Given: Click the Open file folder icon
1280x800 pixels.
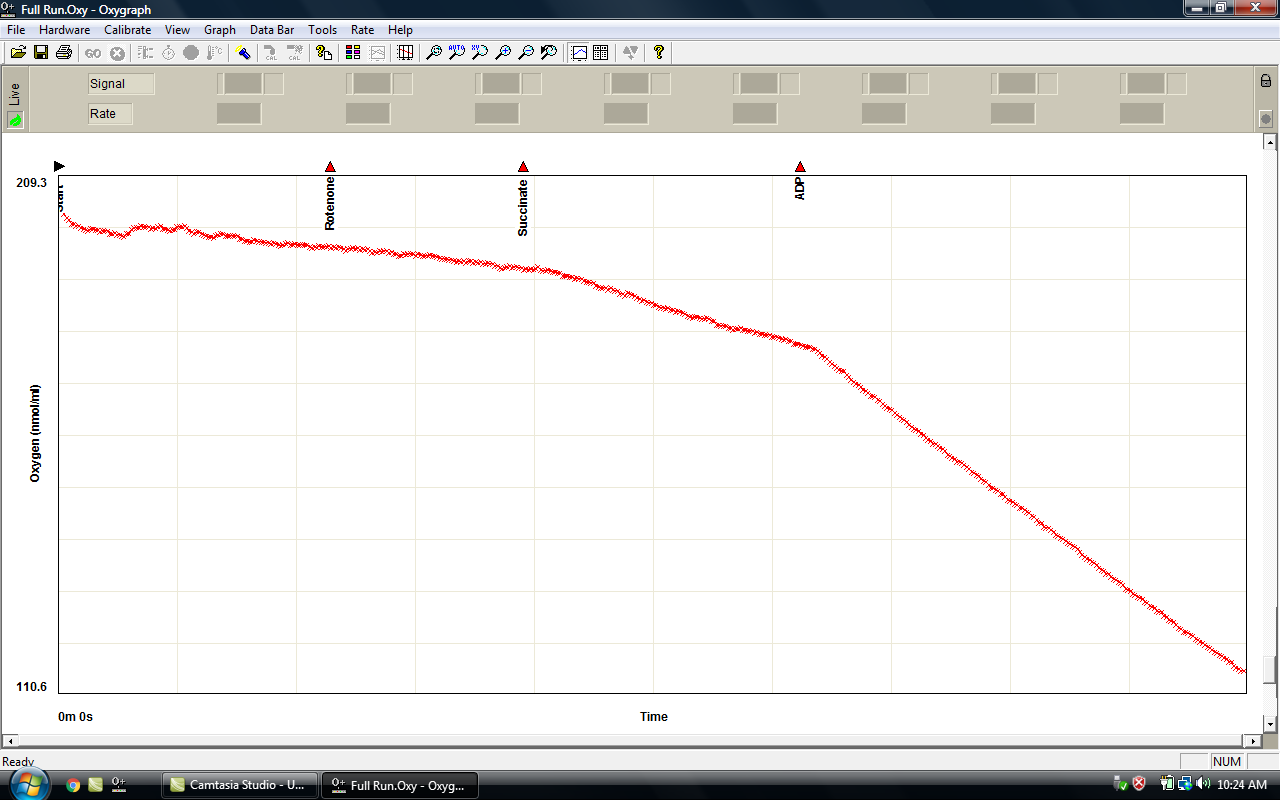Looking at the screenshot, I should 17,52.
